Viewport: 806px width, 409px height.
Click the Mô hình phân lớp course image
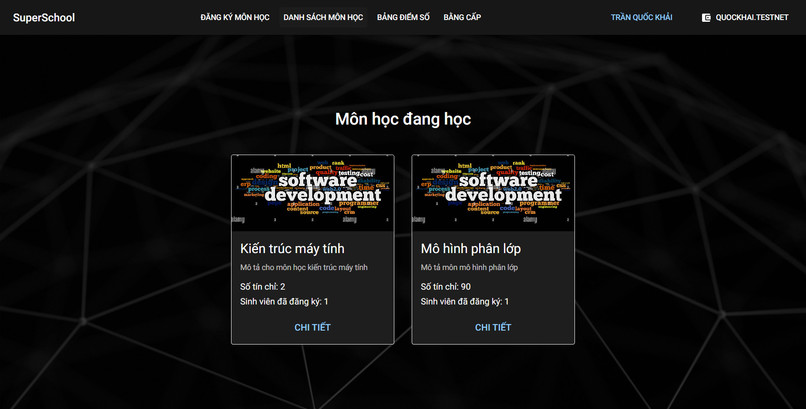(493, 193)
